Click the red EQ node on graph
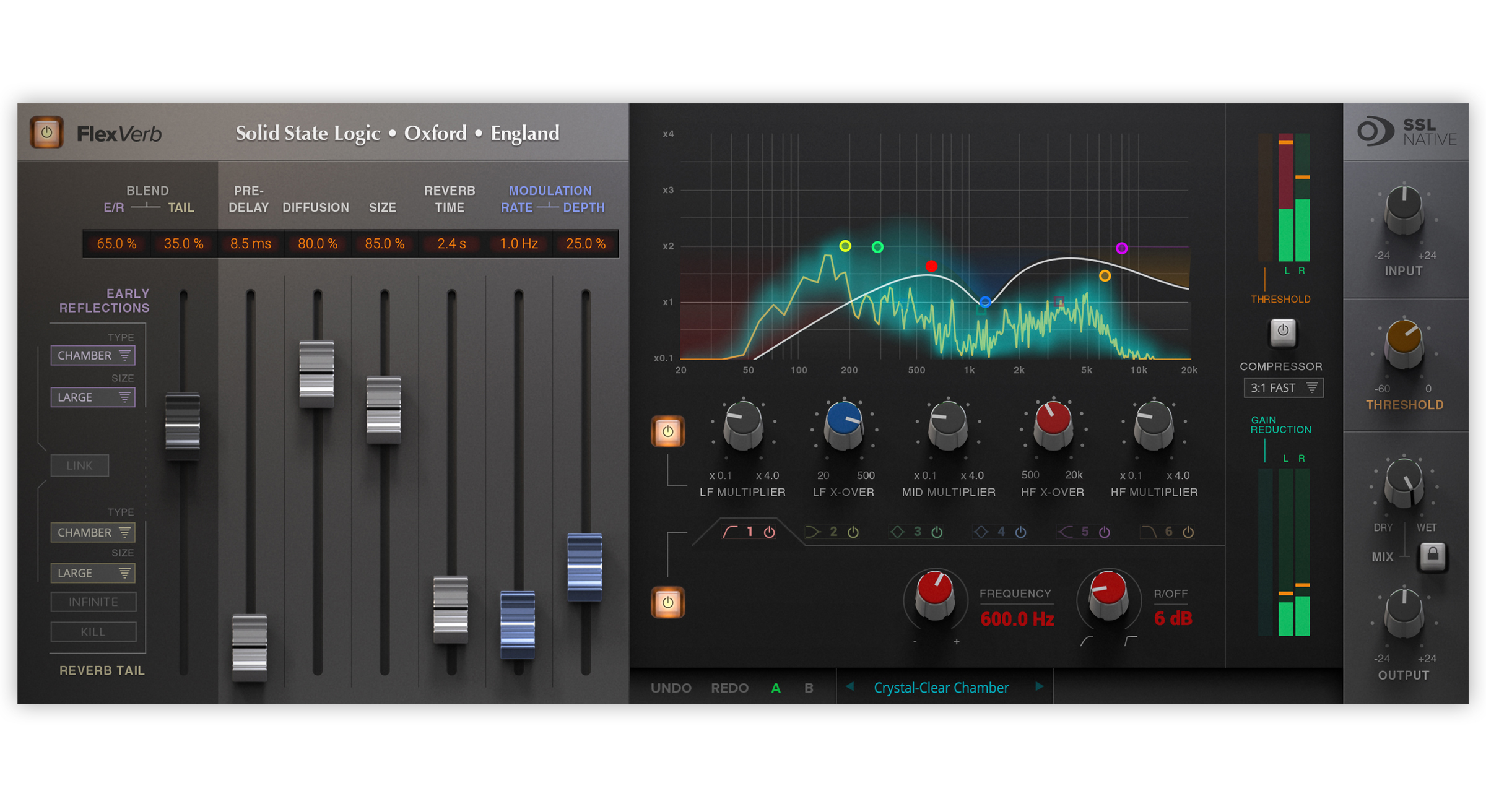This screenshot has height=812, width=1486. pyautogui.click(x=931, y=266)
